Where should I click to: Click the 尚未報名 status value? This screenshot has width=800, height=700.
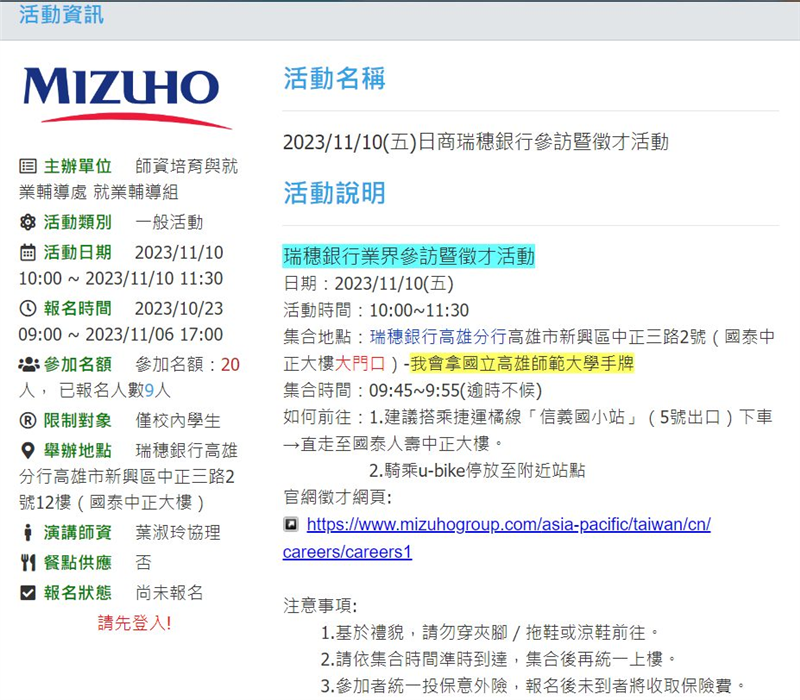pyautogui.click(x=169, y=592)
